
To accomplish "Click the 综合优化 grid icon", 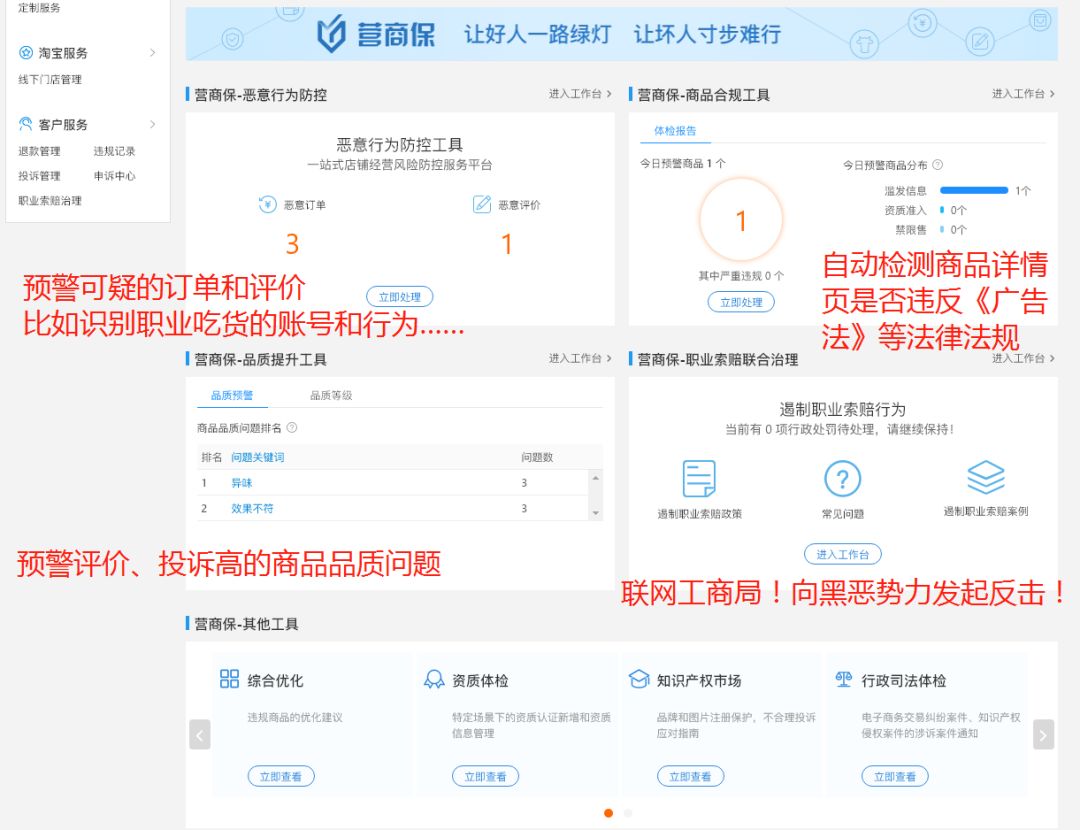I will 229,679.
